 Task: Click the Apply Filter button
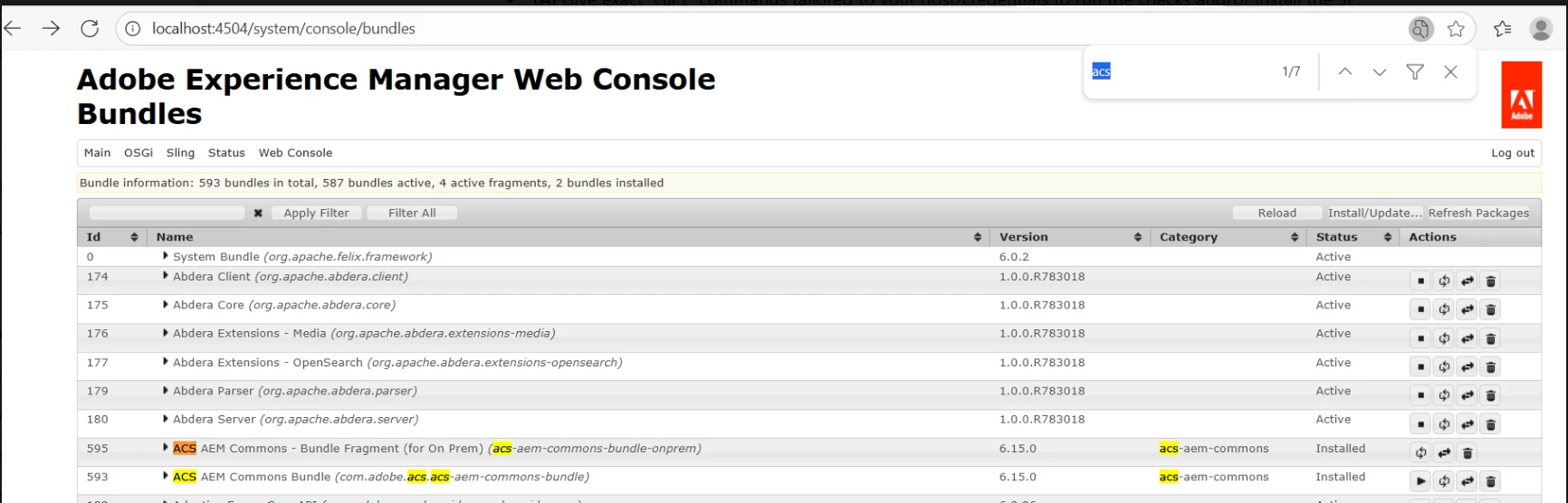316,214
